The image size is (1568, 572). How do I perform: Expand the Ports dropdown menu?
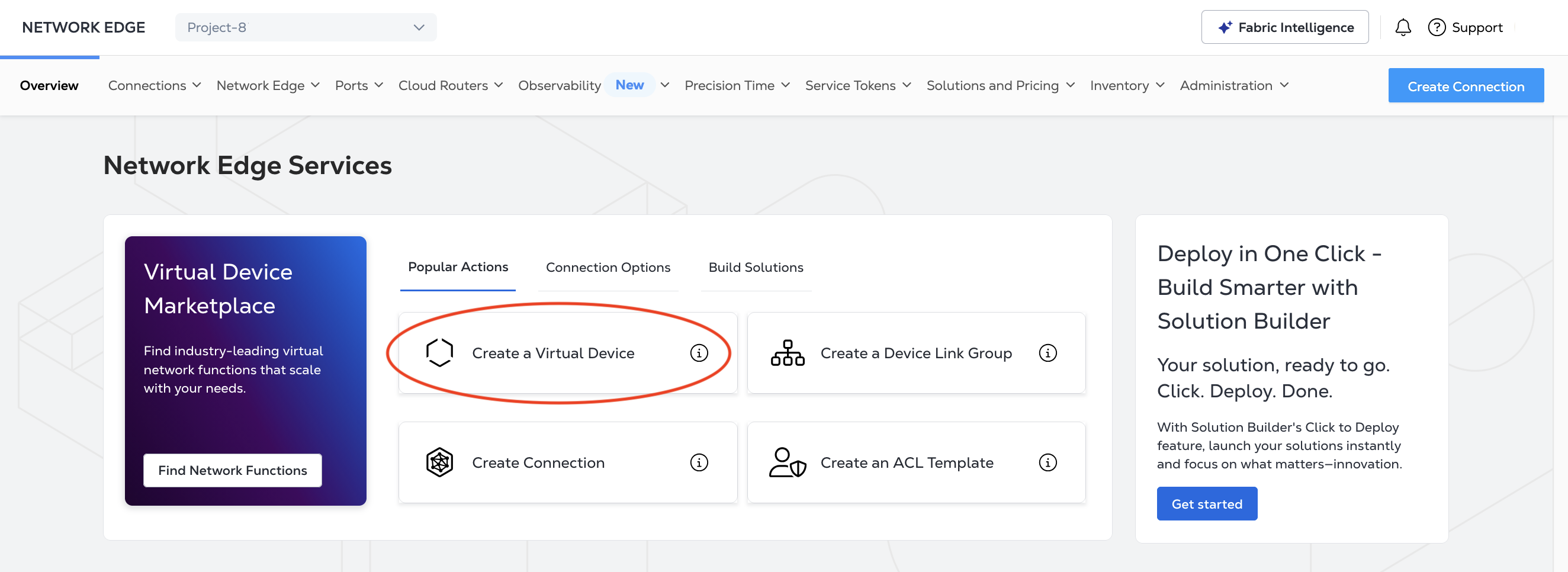(358, 86)
